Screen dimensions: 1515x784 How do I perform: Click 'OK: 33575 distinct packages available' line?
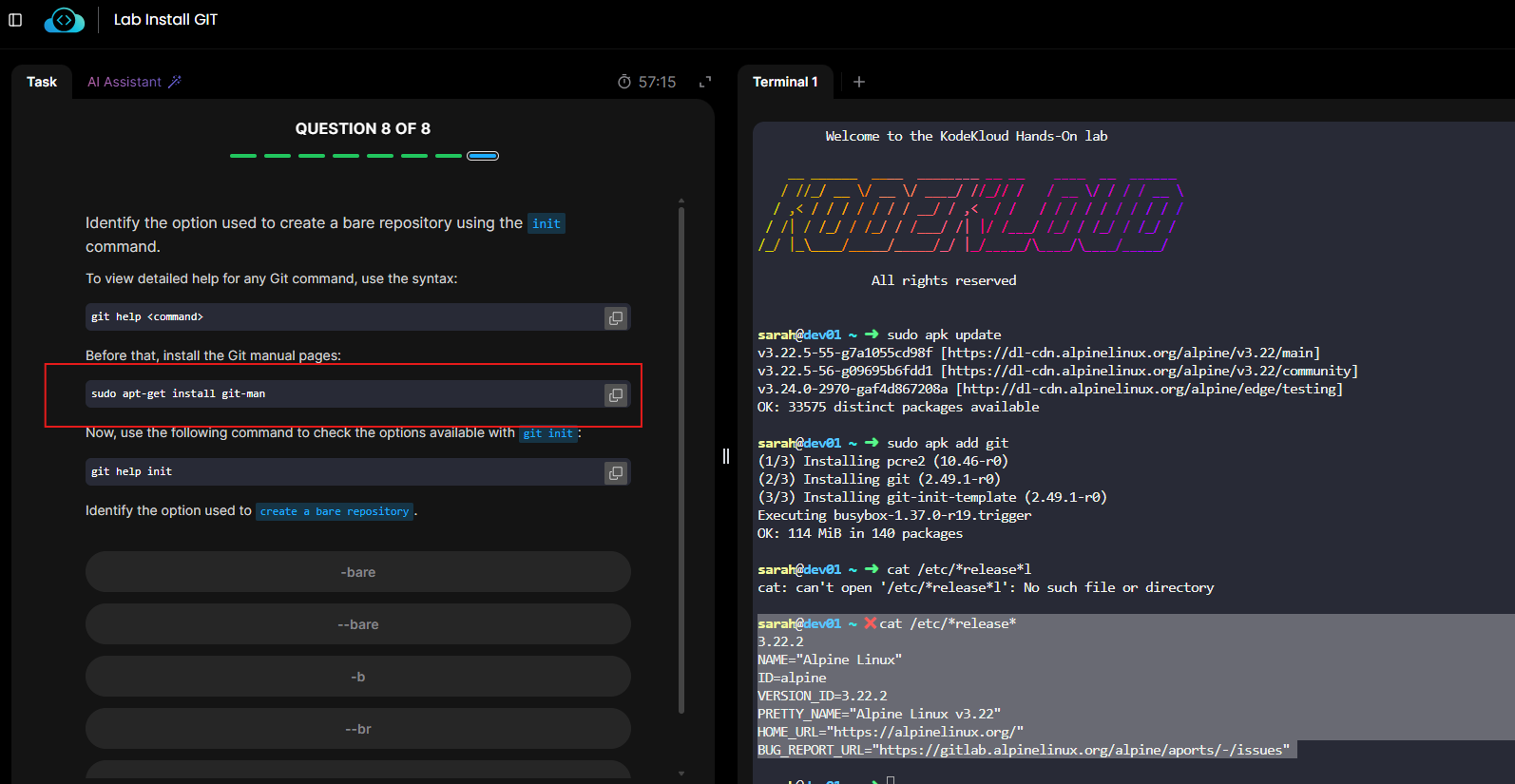[898, 407]
